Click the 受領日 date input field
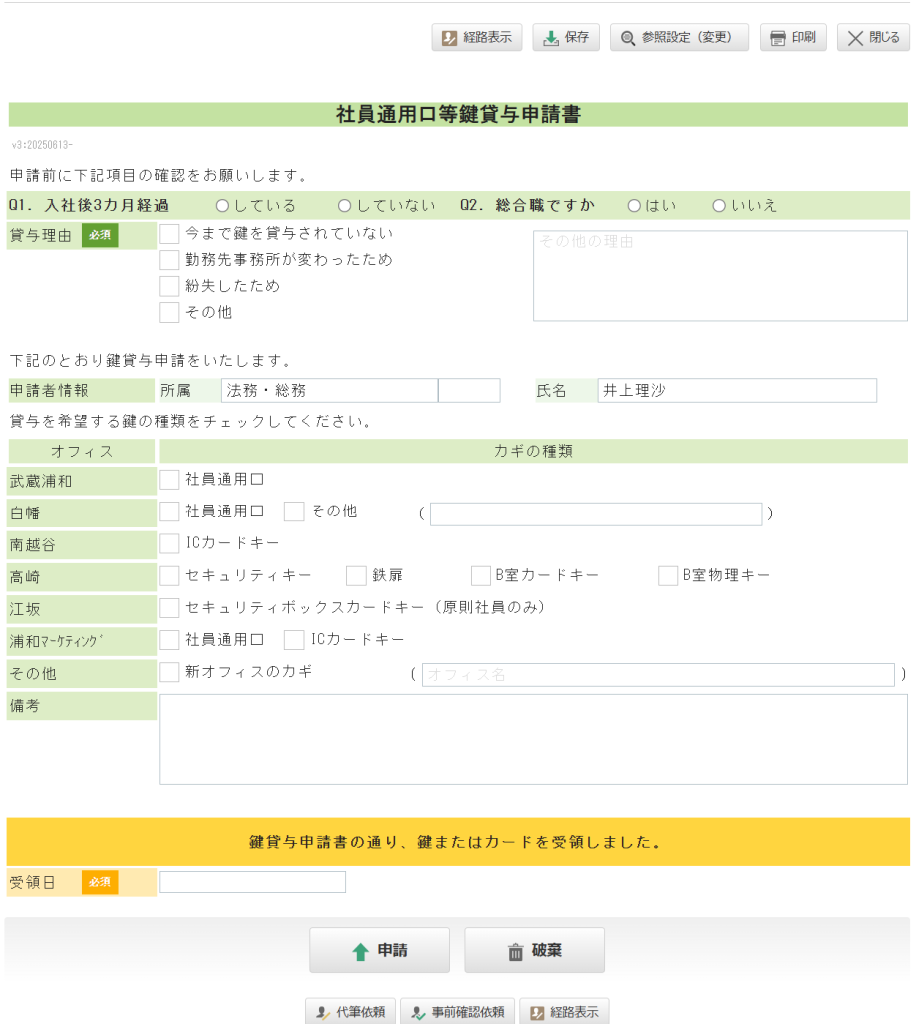The height and width of the screenshot is (1024, 916). coord(252,882)
